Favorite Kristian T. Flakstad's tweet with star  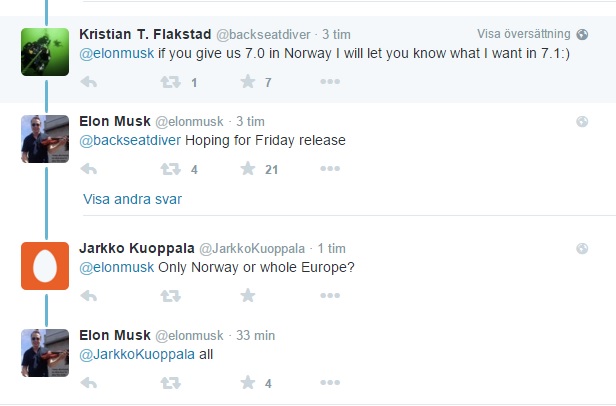click(247, 82)
